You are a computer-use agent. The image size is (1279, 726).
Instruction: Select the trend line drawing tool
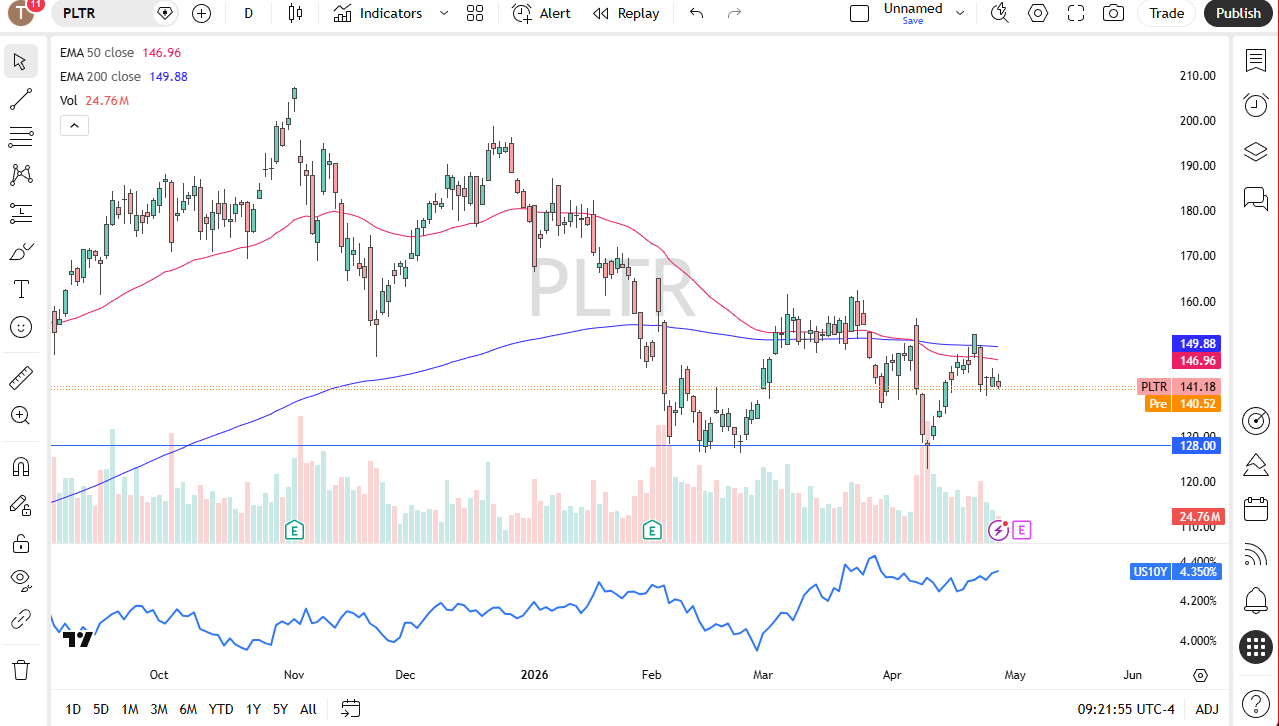(21, 99)
